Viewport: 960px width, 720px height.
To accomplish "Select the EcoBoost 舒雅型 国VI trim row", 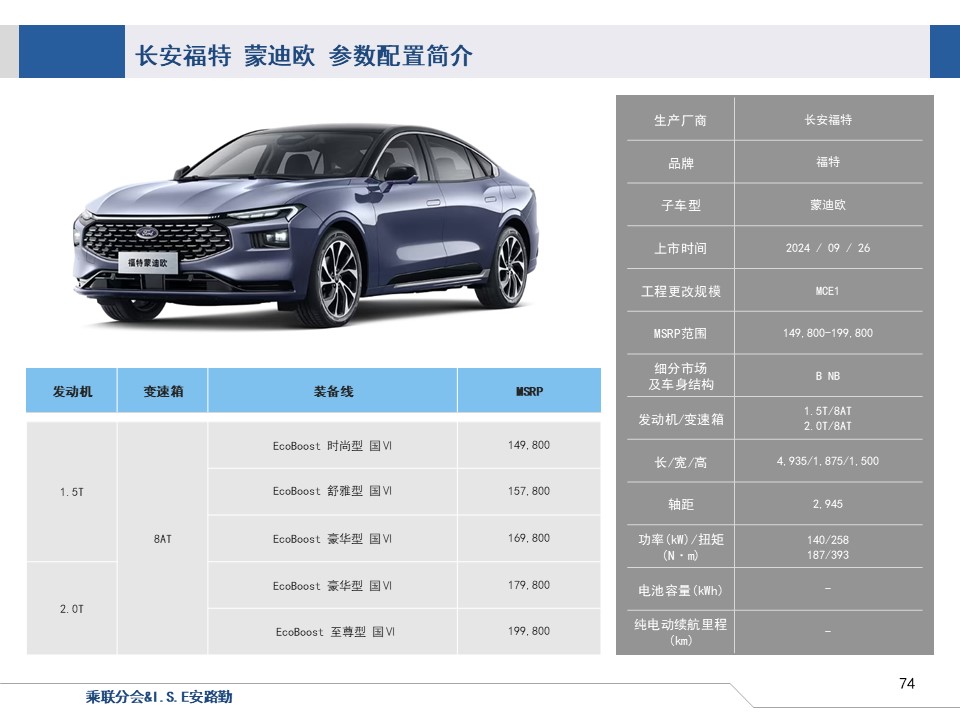I will click(332, 491).
